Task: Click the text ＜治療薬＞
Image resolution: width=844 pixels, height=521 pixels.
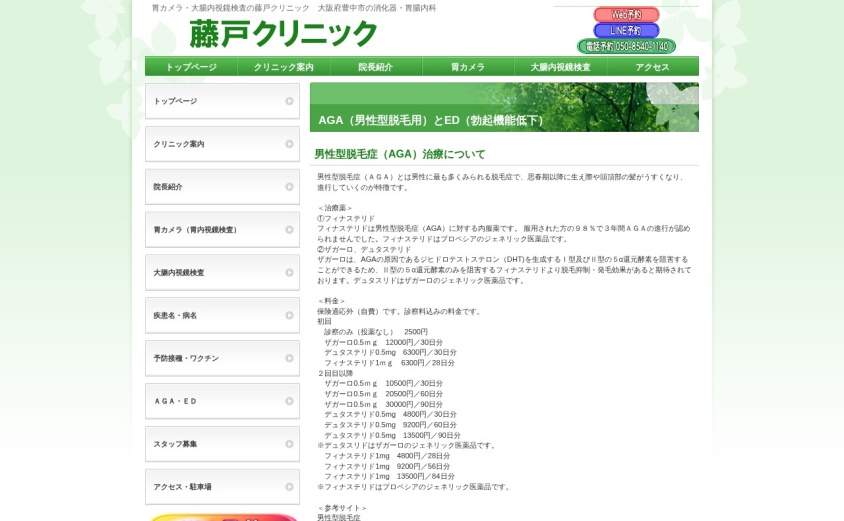Action: [x=335, y=208]
